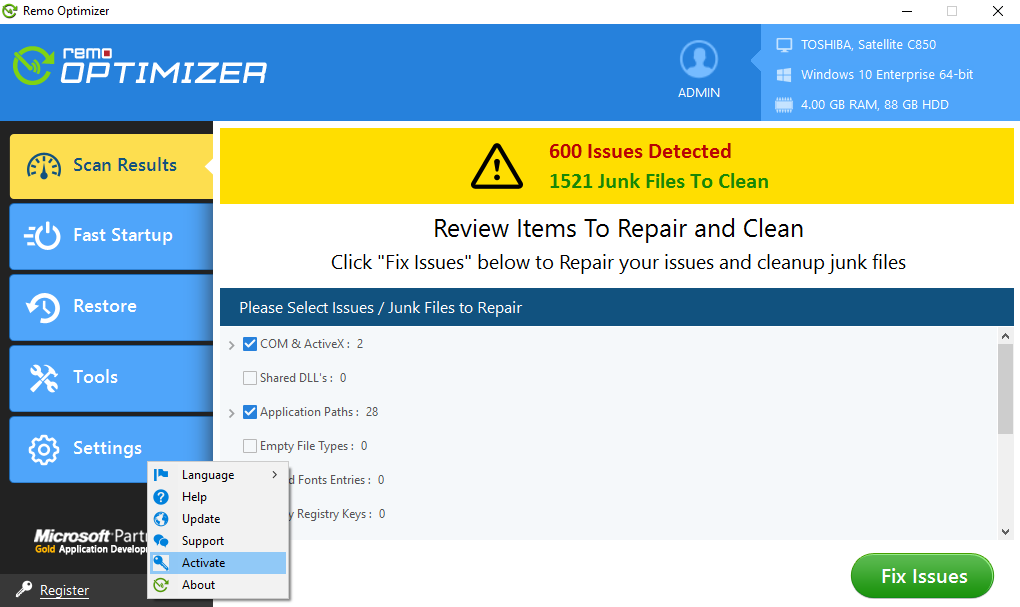
Task: Click the Support chat bubble icon
Action: click(162, 540)
